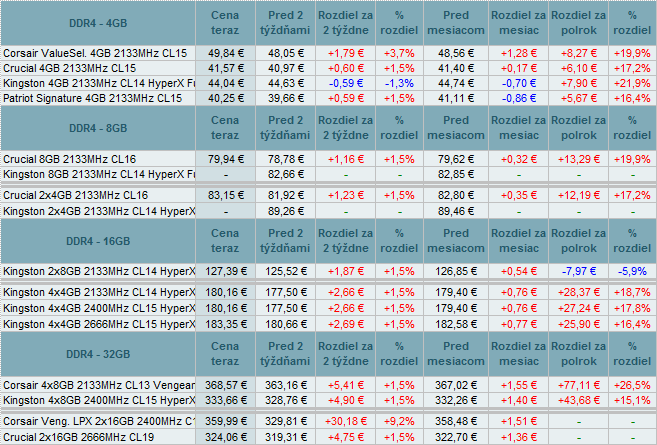
Task: Select "Crucial 2x4GB 2133MHz CL16" row name
Action: (75, 195)
